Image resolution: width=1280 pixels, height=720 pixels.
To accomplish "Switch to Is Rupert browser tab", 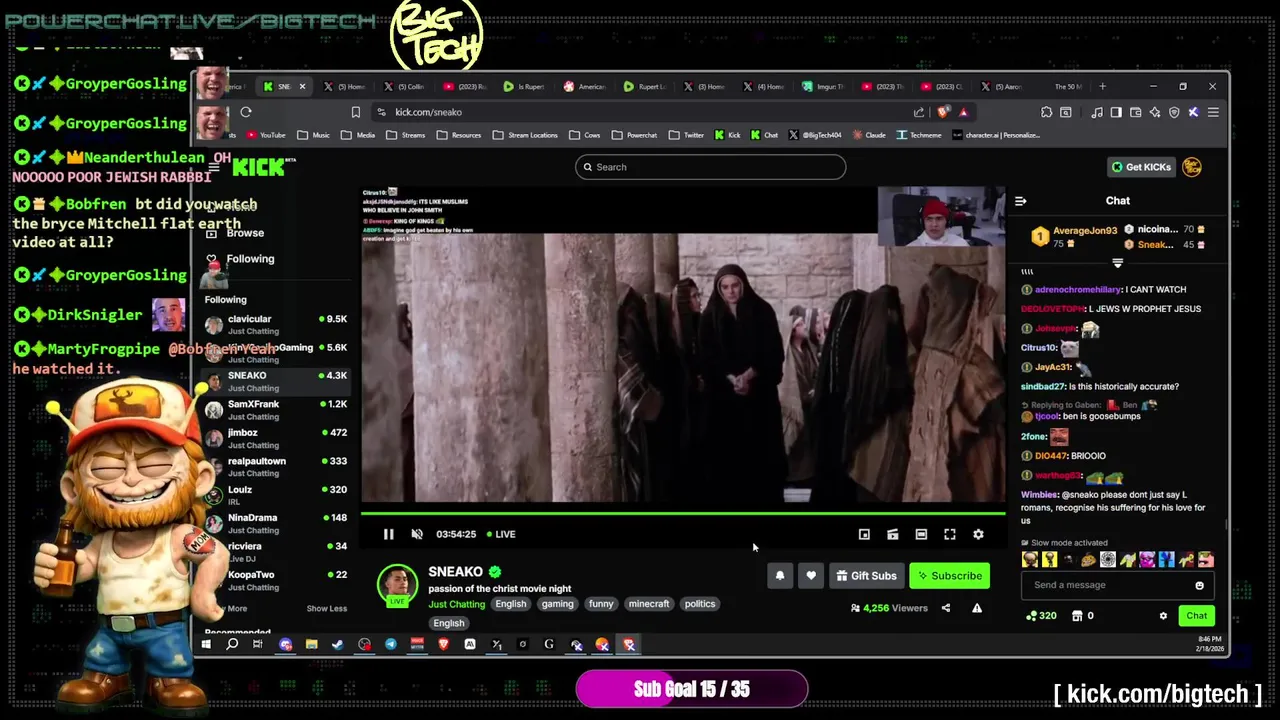I will [525, 87].
